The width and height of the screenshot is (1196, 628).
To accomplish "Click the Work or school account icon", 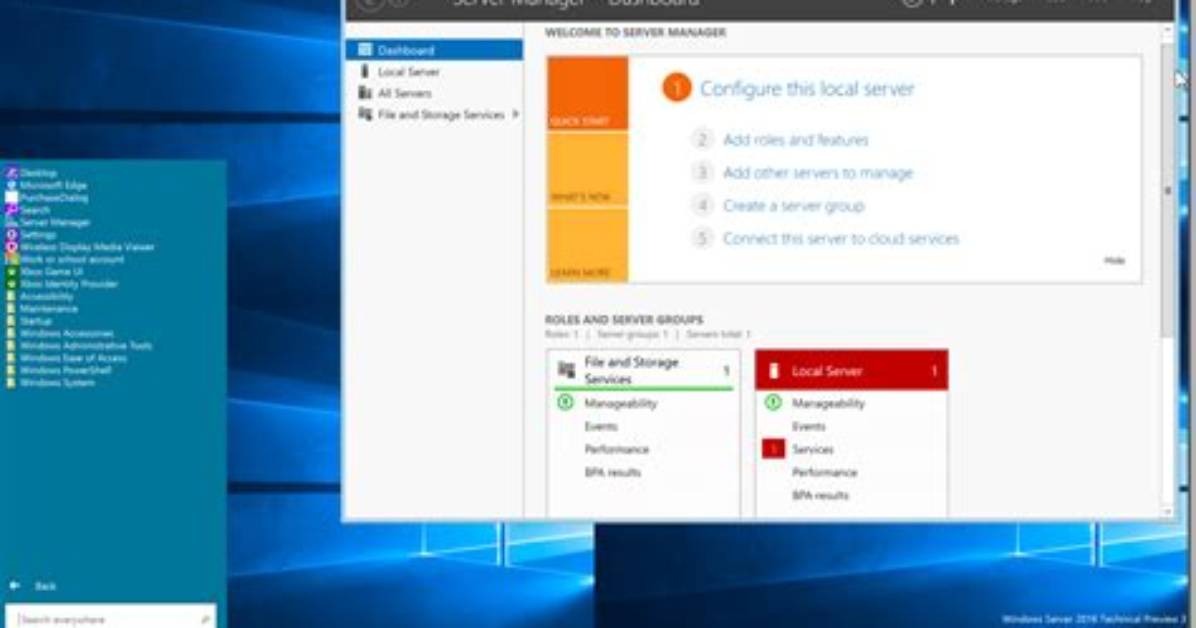I will (11, 259).
